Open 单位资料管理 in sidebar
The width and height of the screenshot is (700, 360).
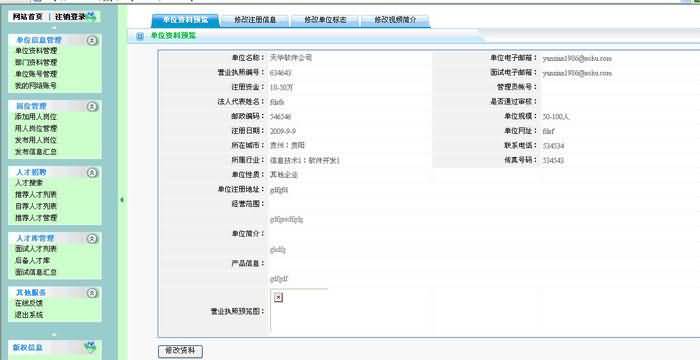[36, 51]
